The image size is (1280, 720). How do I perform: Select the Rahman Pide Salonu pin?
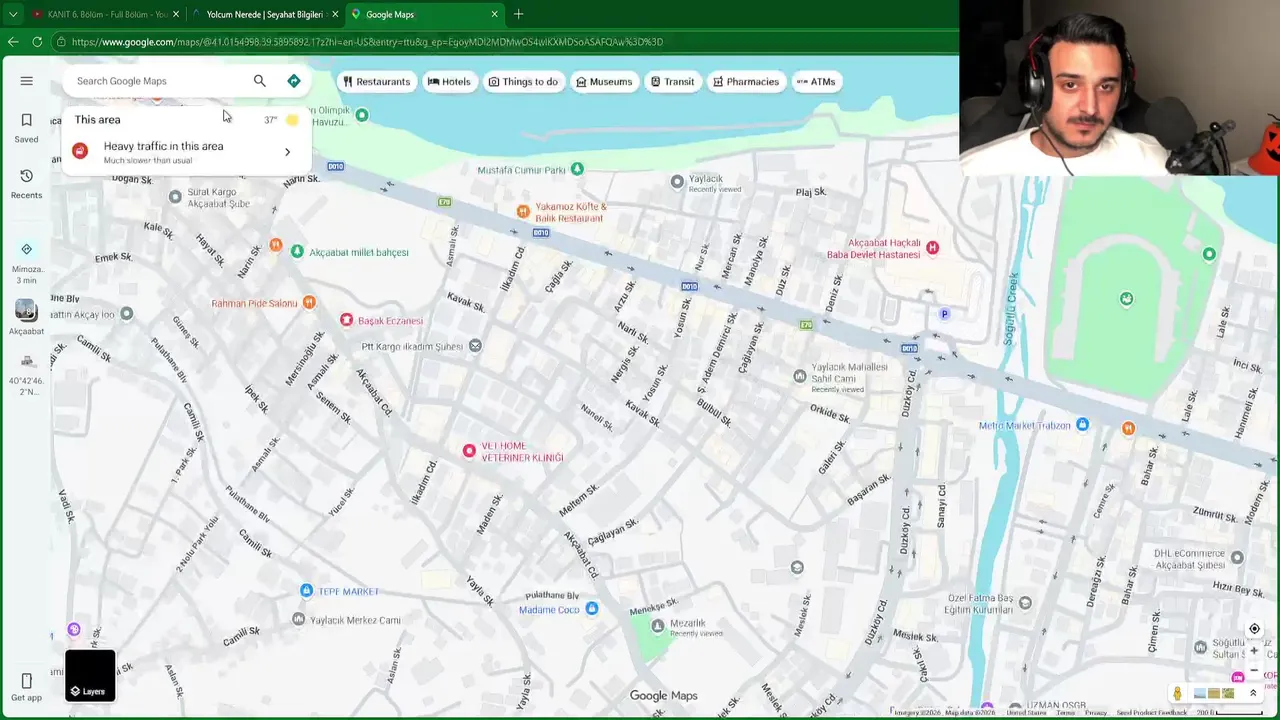(309, 302)
